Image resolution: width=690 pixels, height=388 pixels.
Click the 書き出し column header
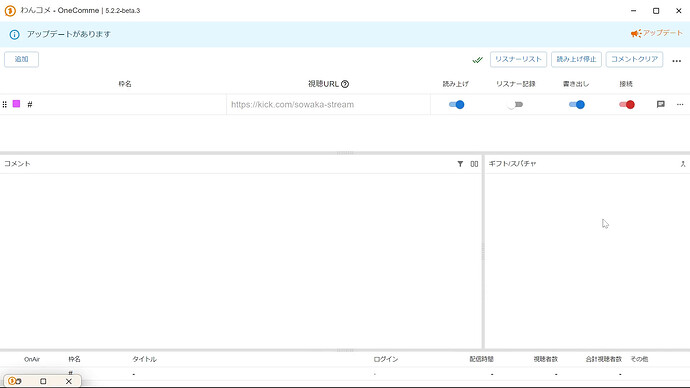pos(576,84)
